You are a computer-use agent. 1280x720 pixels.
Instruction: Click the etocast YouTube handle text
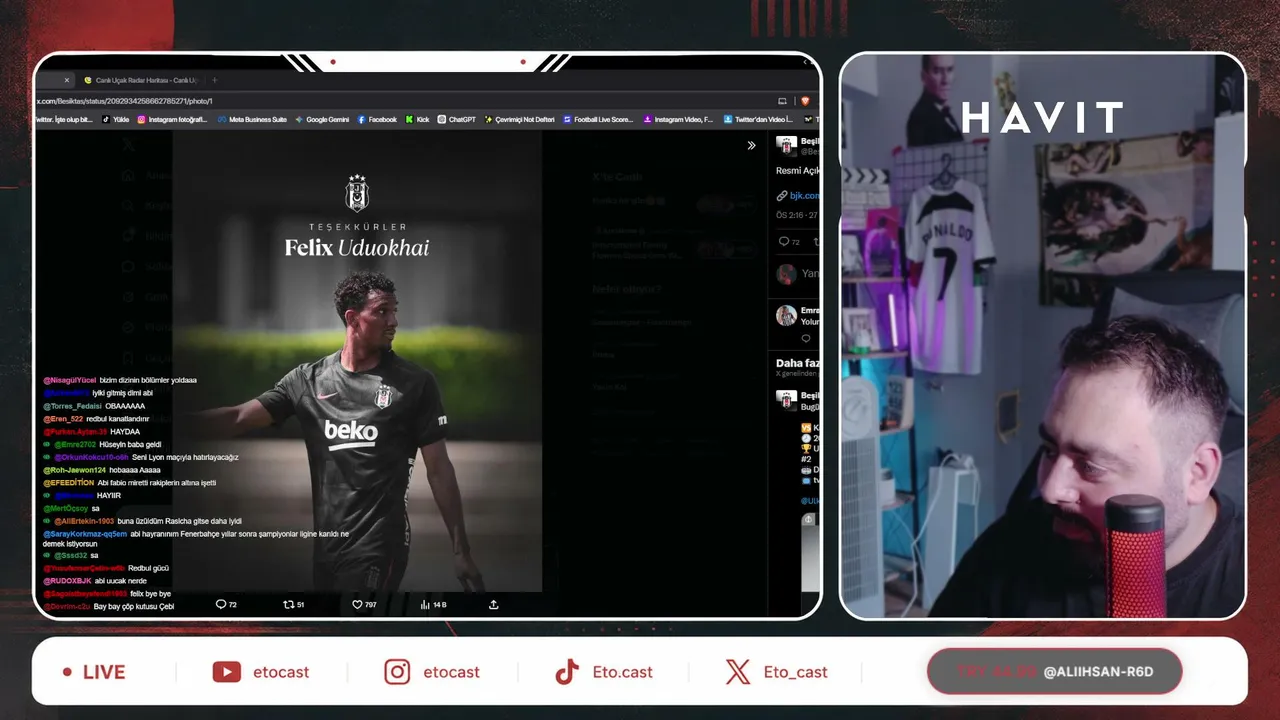click(281, 672)
